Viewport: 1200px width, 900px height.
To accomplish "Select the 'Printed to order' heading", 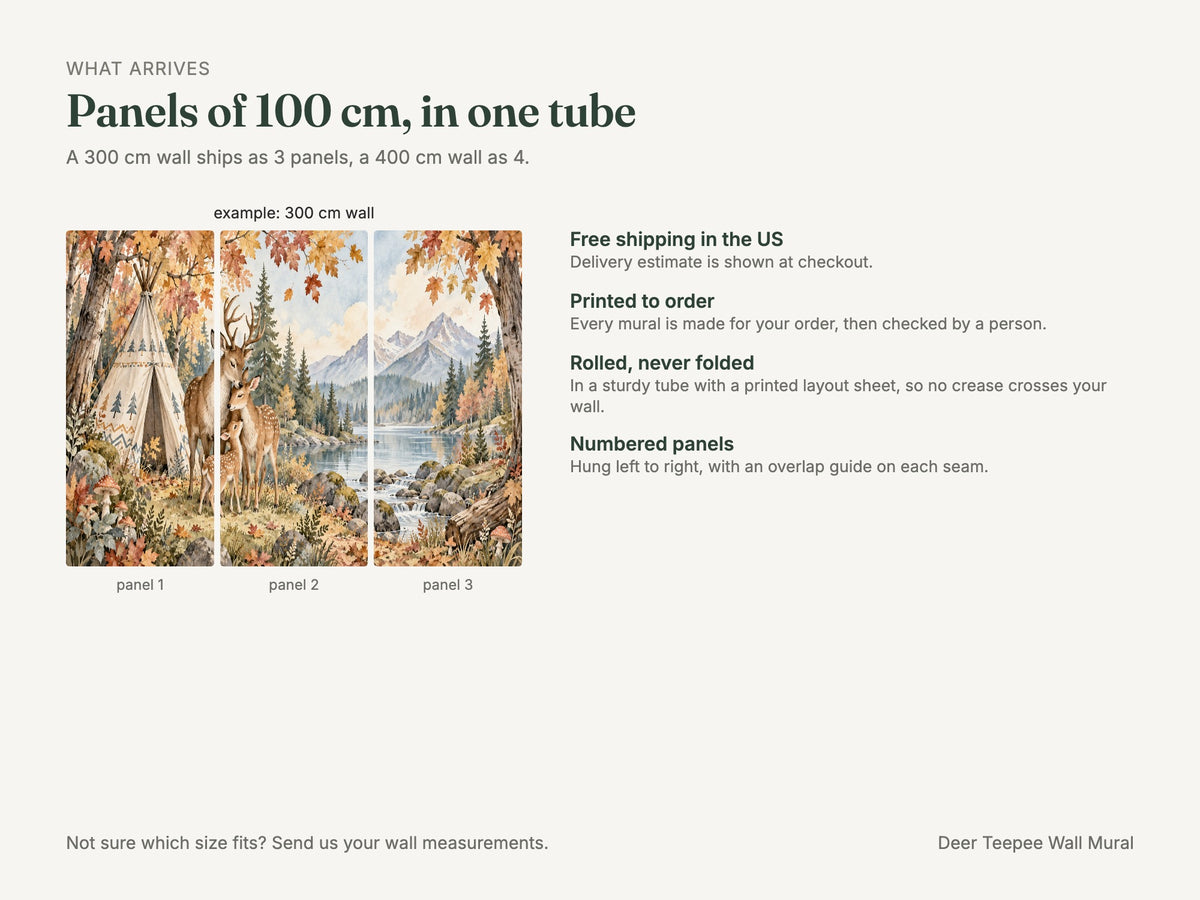I will [x=642, y=301].
